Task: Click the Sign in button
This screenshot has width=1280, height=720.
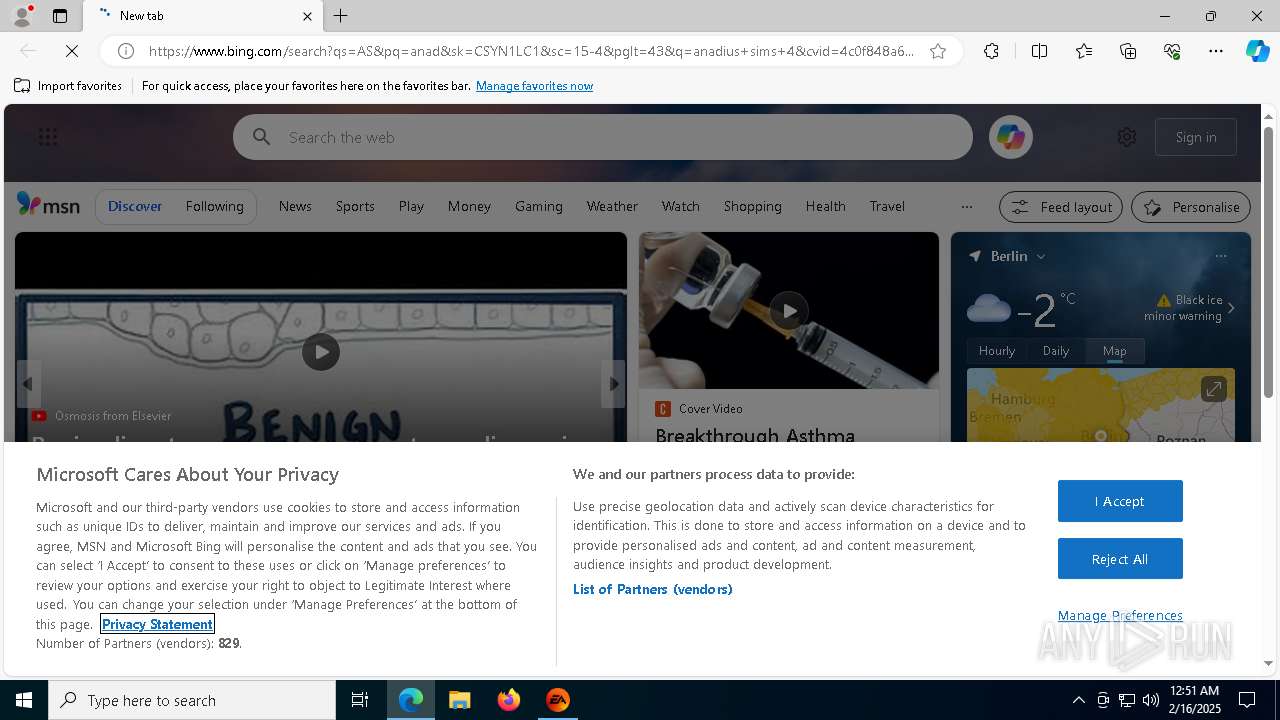Action: point(1196,137)
